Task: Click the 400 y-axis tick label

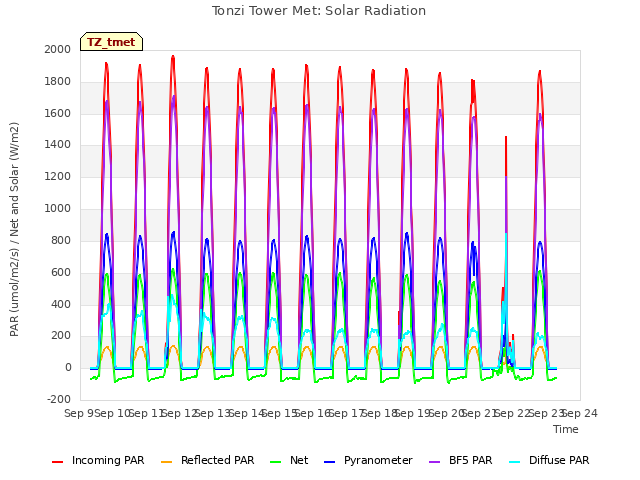Action: coord(61,304)
